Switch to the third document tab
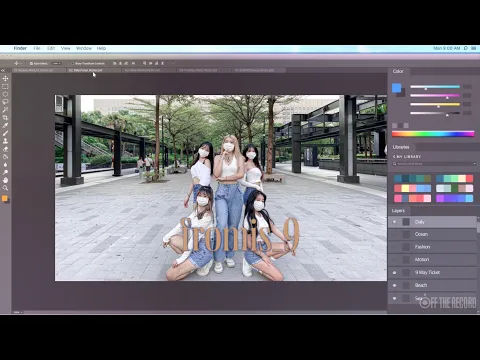 pyautogui.click(x=148, y=70)
